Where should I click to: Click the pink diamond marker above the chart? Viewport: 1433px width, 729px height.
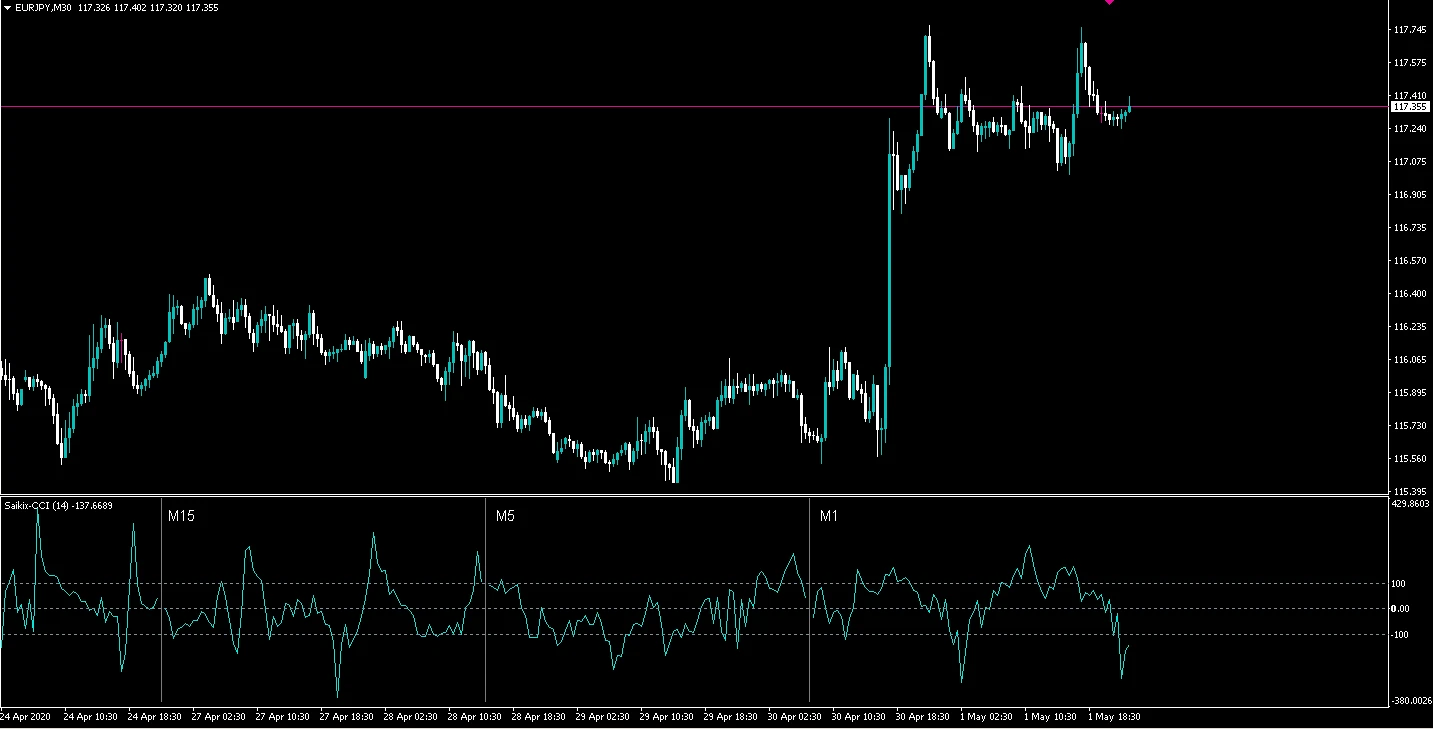pyautogui.click(x=1109, y=2)
